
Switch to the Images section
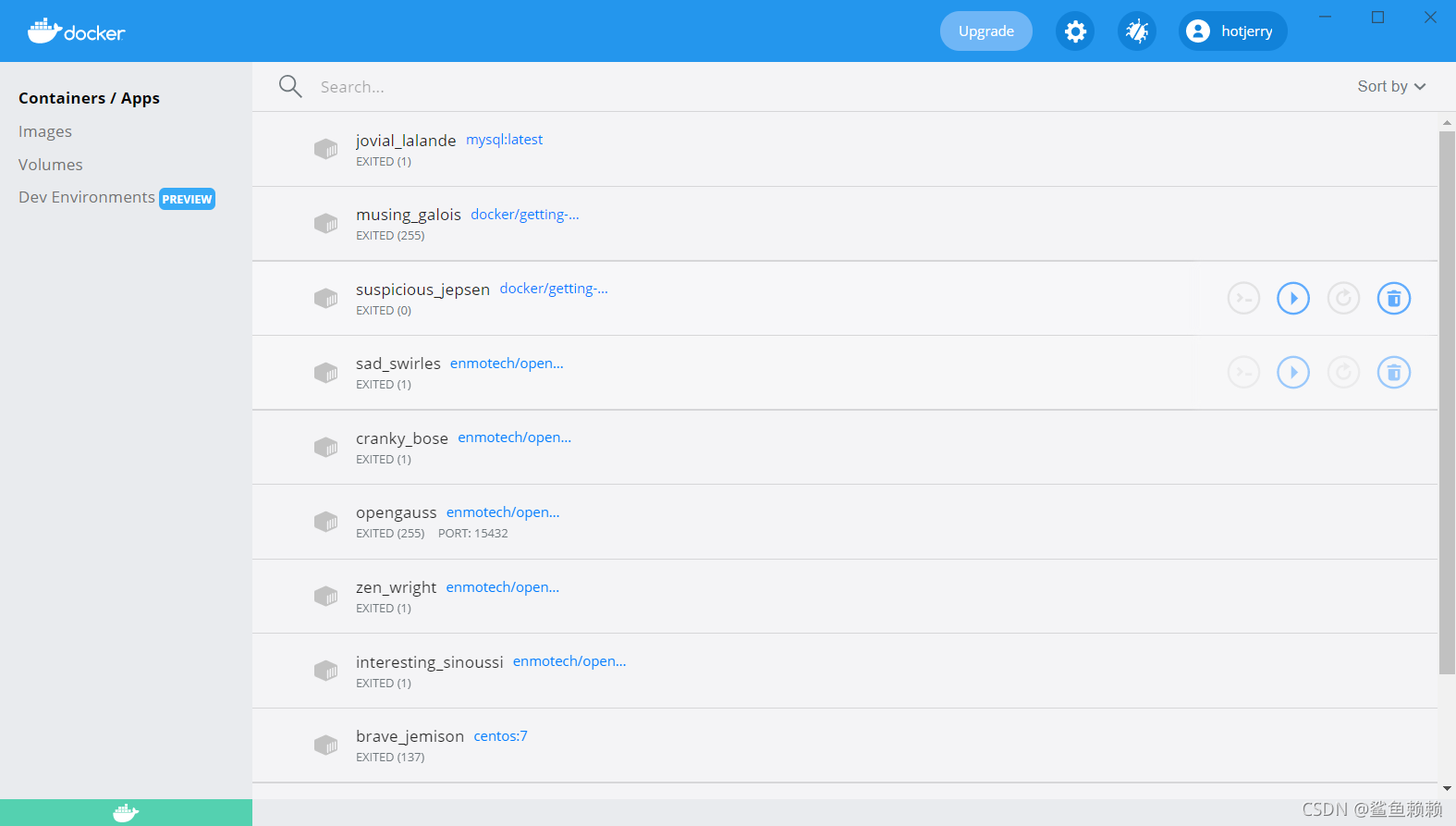pos(45,131)
